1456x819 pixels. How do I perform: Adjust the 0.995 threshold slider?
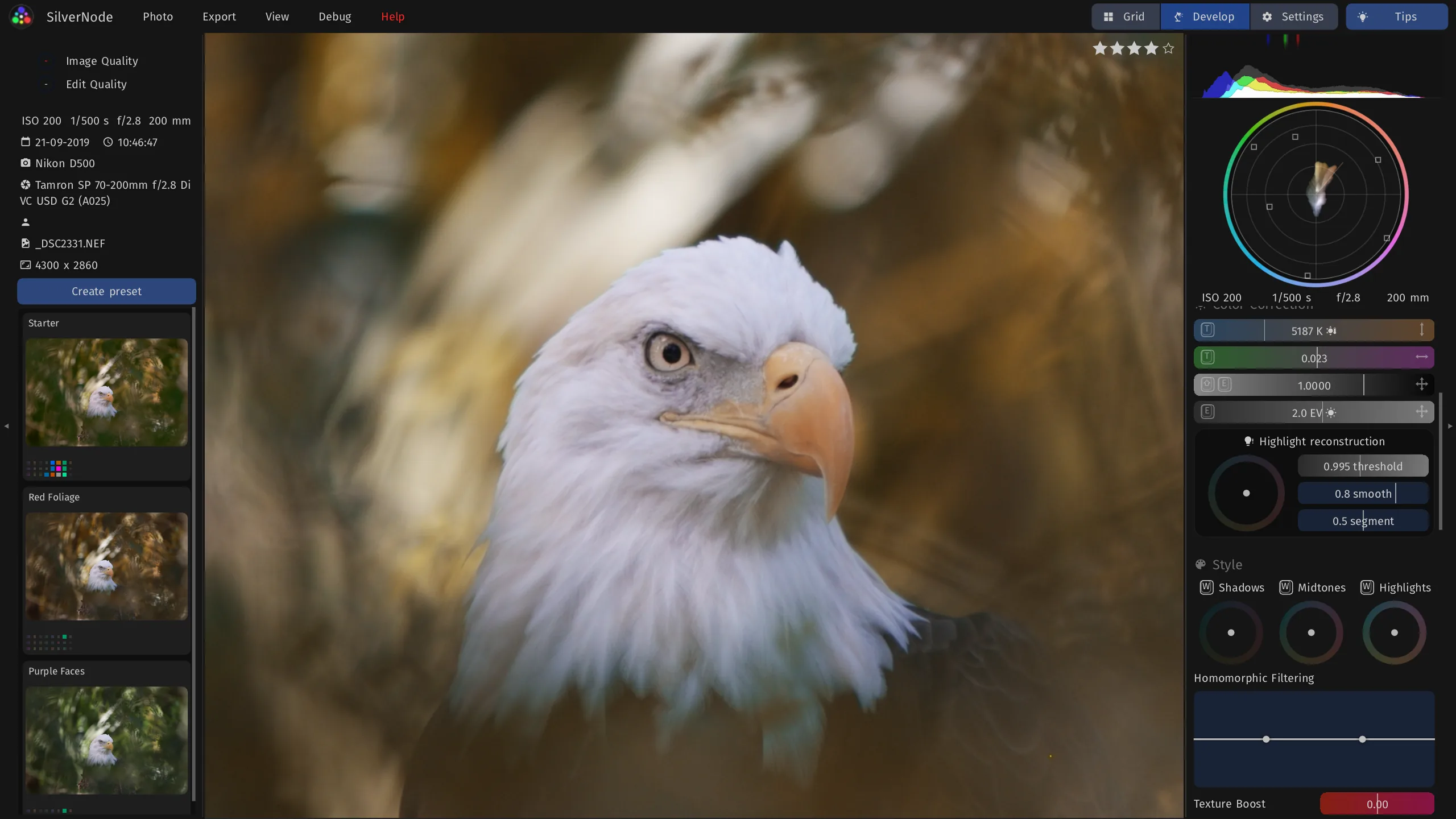point(1363,466)
